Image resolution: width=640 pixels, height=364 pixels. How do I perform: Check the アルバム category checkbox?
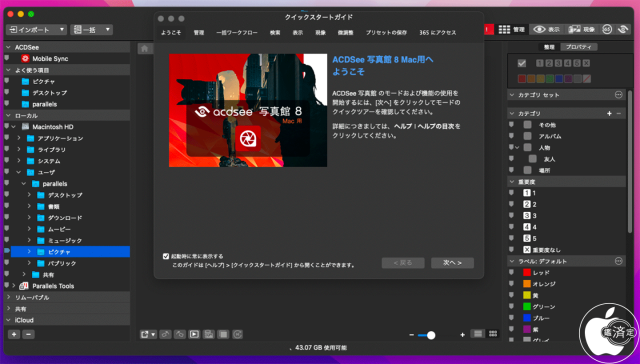[528, 136]
